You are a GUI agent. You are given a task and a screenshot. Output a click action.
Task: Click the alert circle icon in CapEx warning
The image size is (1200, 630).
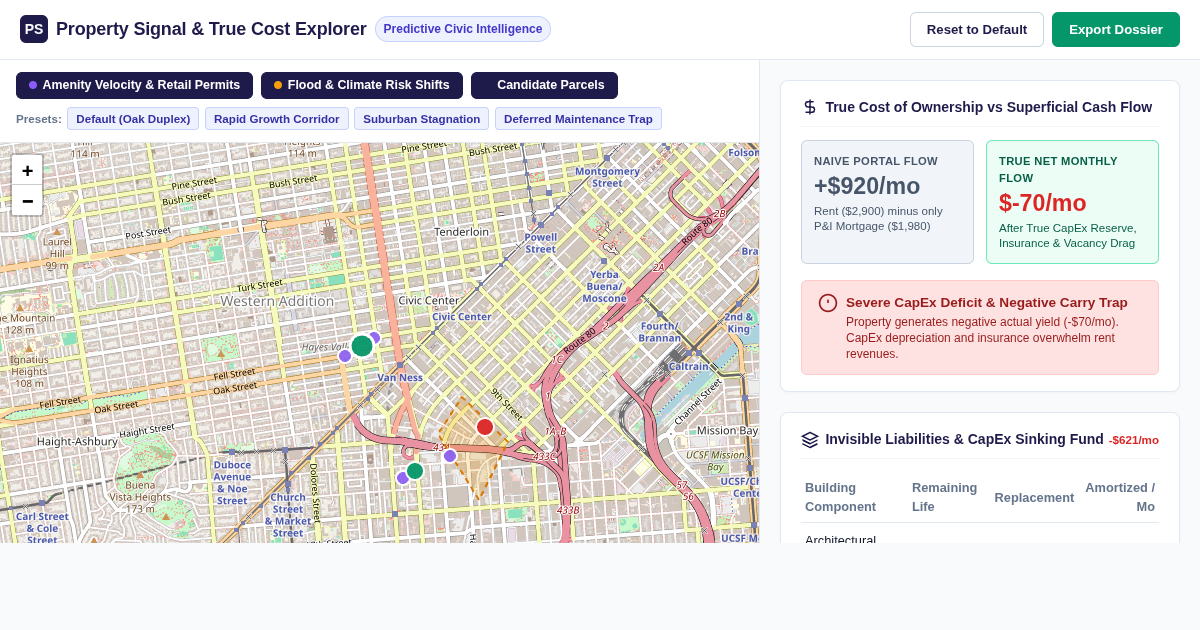click(828, 303)
